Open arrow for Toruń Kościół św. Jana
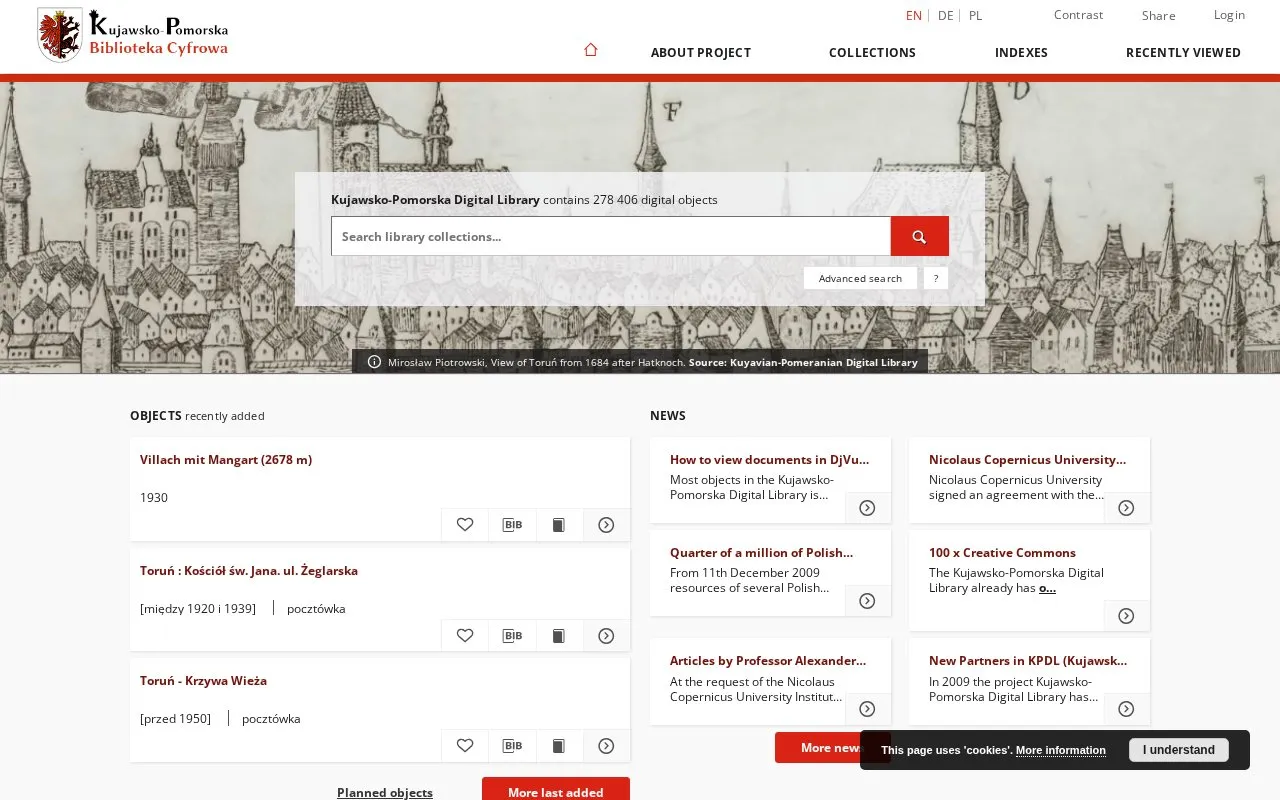1280x800 pixels. pyautogui.click(x=606, y=635)
